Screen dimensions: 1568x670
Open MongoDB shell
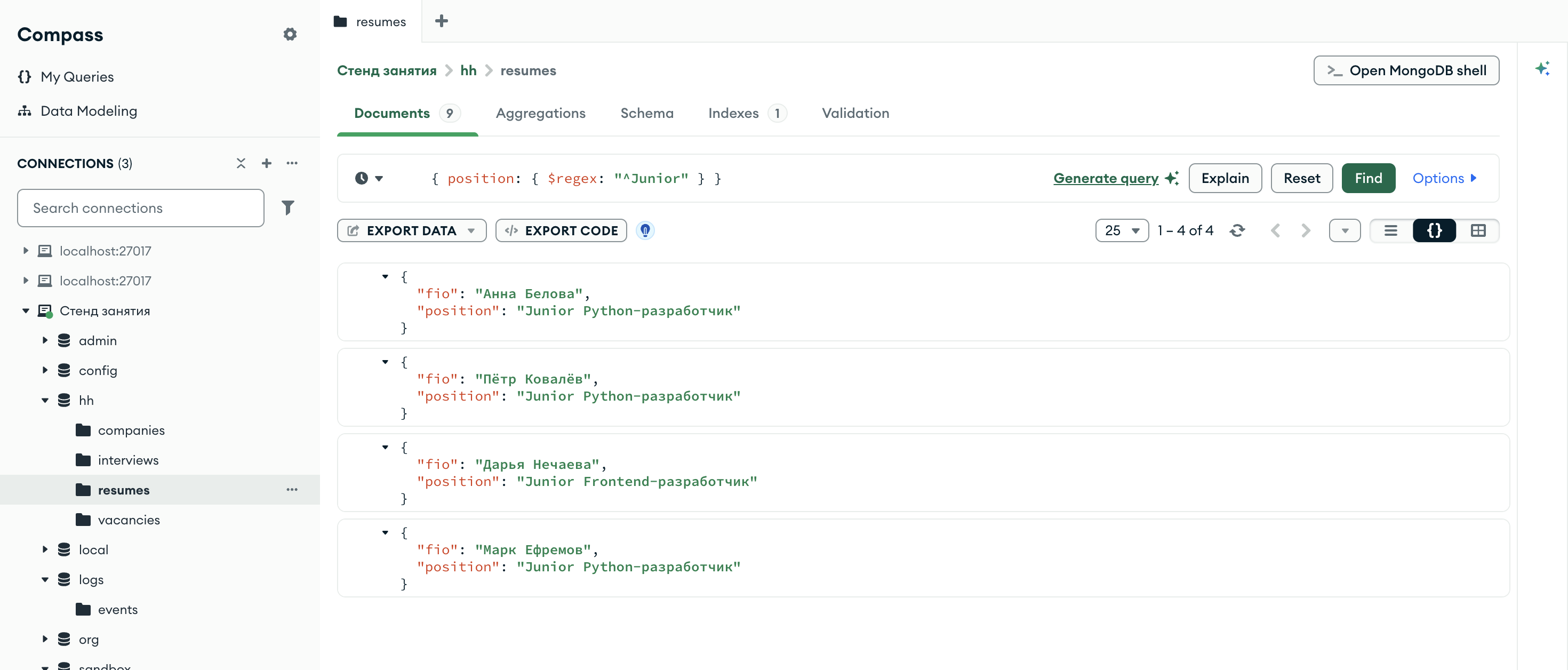pos(1406,70)
